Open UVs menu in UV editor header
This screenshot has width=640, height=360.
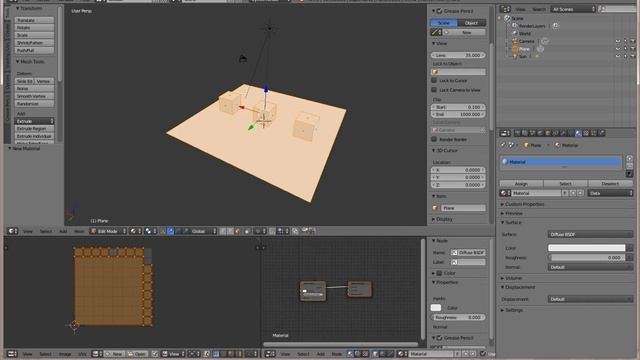82,354
